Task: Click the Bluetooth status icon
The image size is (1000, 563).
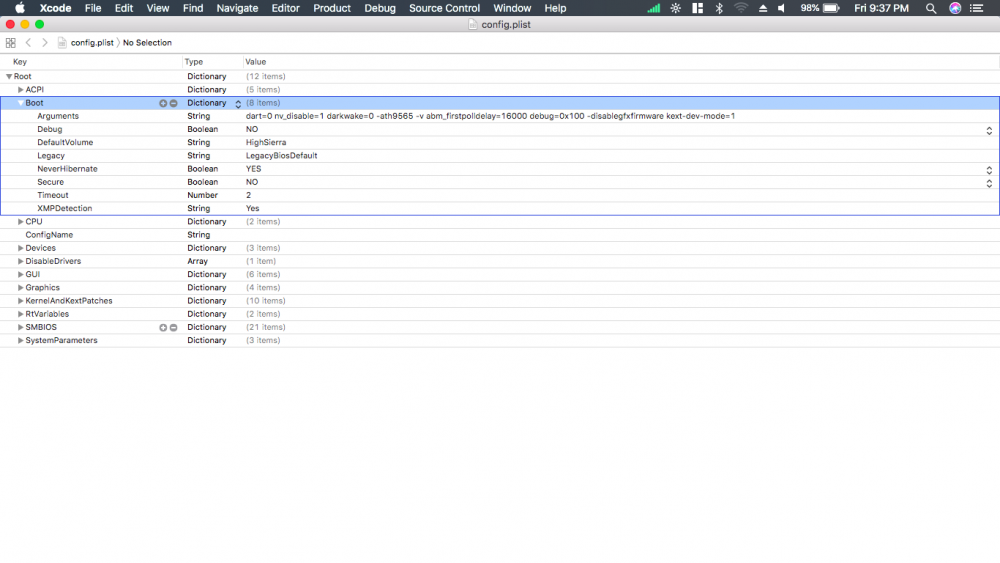Action: [719, 8]
